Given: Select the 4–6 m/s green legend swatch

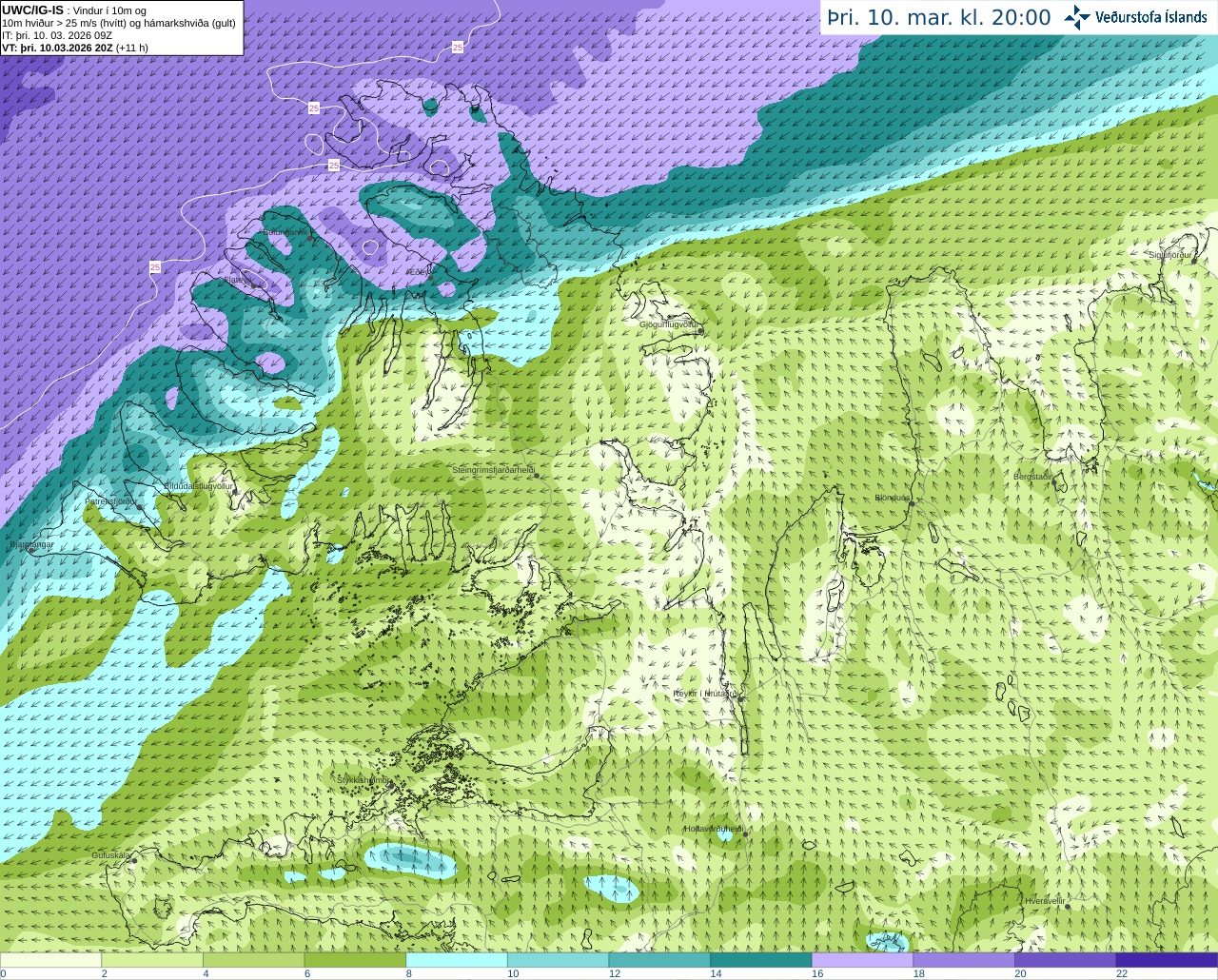Looking at the screenshot, I should click(253, 960).
